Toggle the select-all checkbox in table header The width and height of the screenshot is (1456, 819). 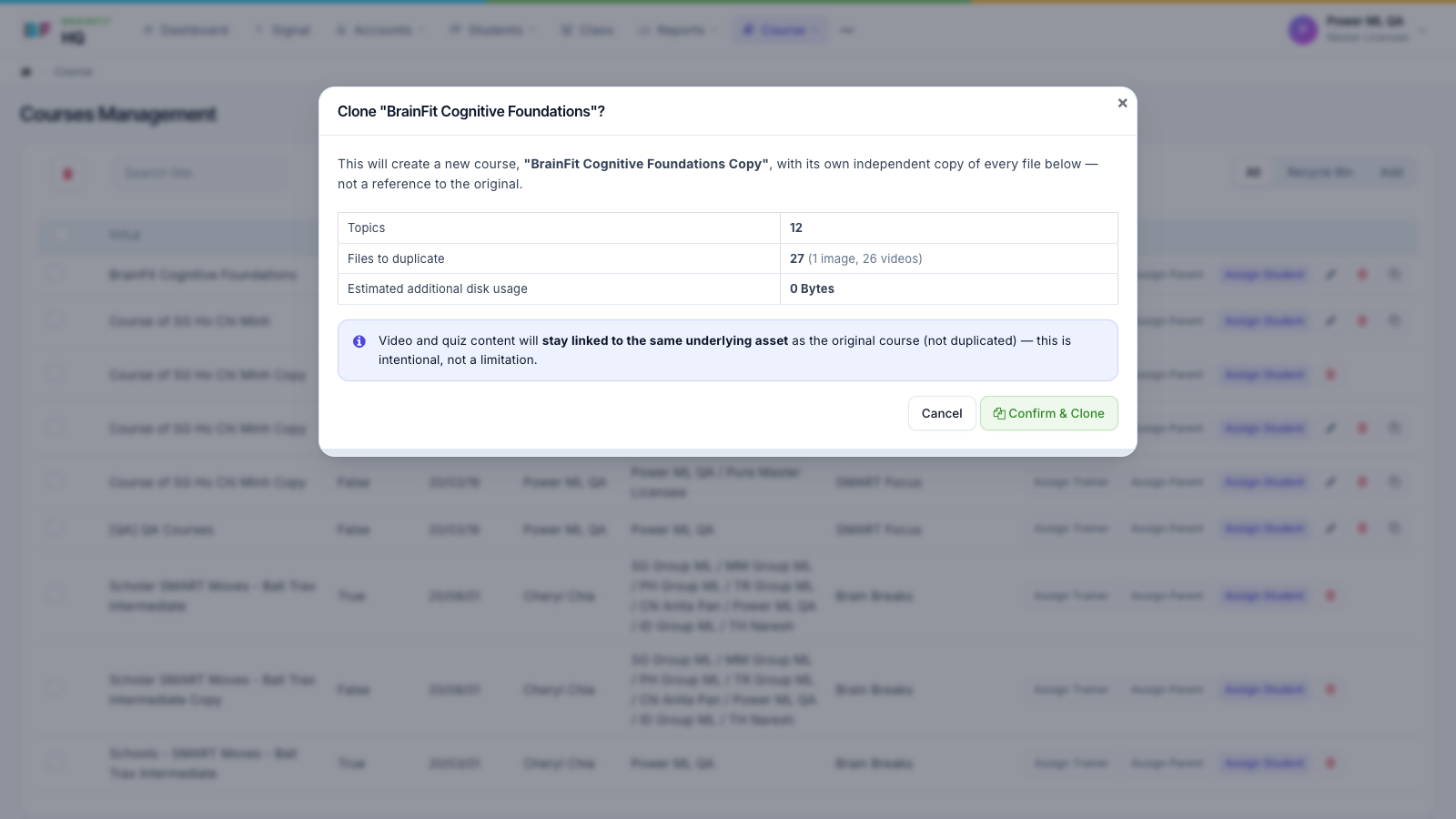[x=61, y=235]
